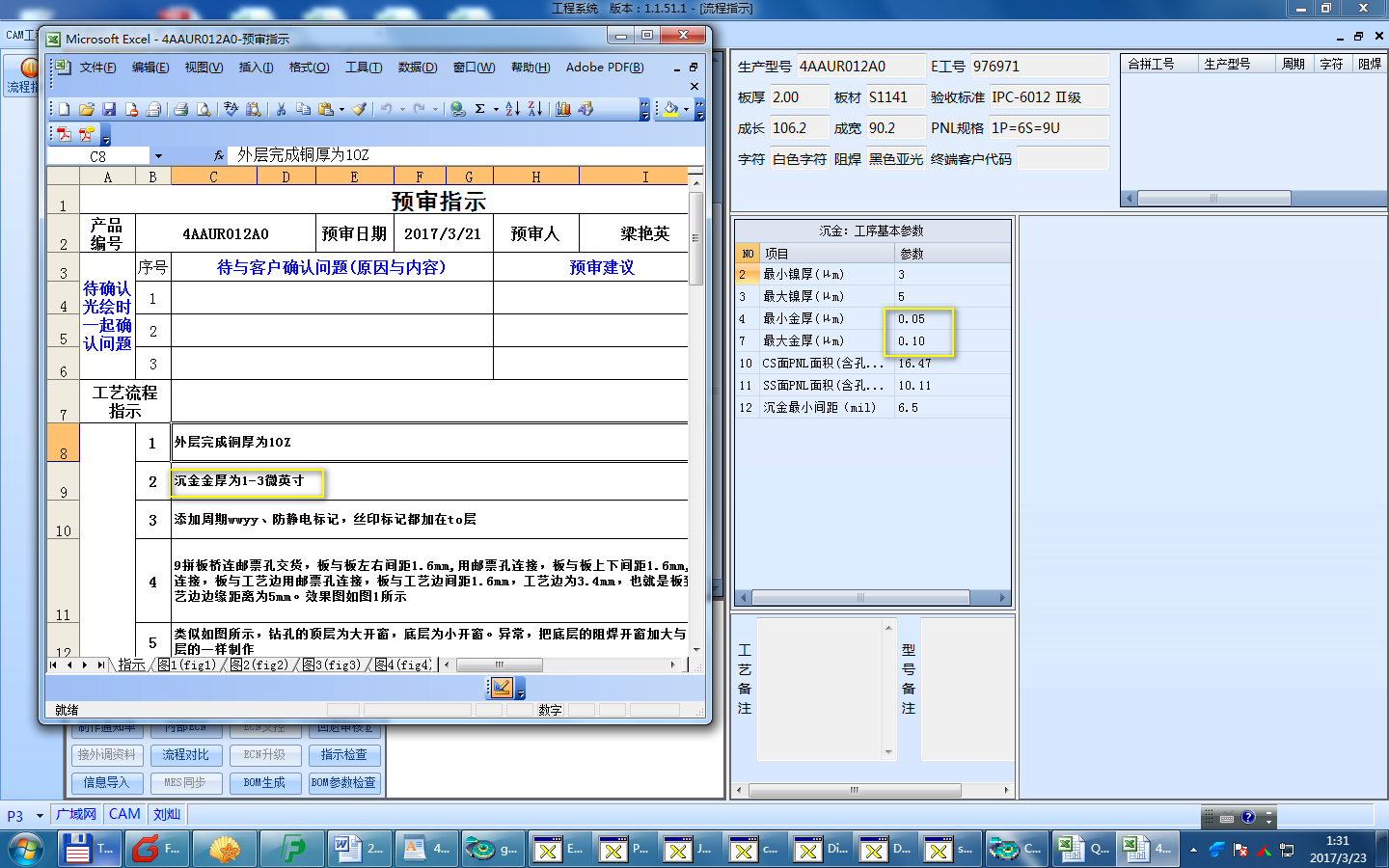Click the AutoSum sigma icon
1389x868 pixels.
[x=480, y=109]
